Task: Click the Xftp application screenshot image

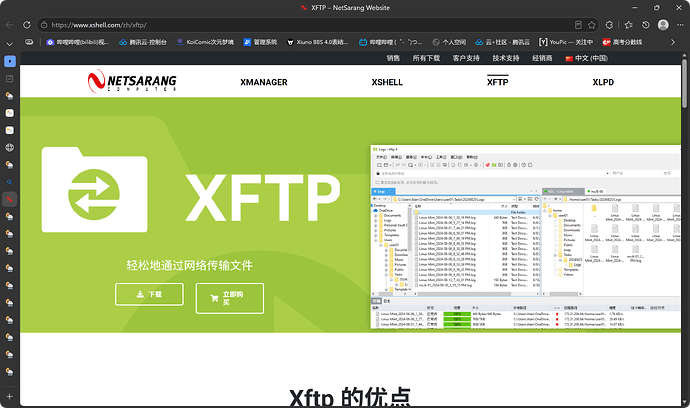Action: click(x=526, y=237)
